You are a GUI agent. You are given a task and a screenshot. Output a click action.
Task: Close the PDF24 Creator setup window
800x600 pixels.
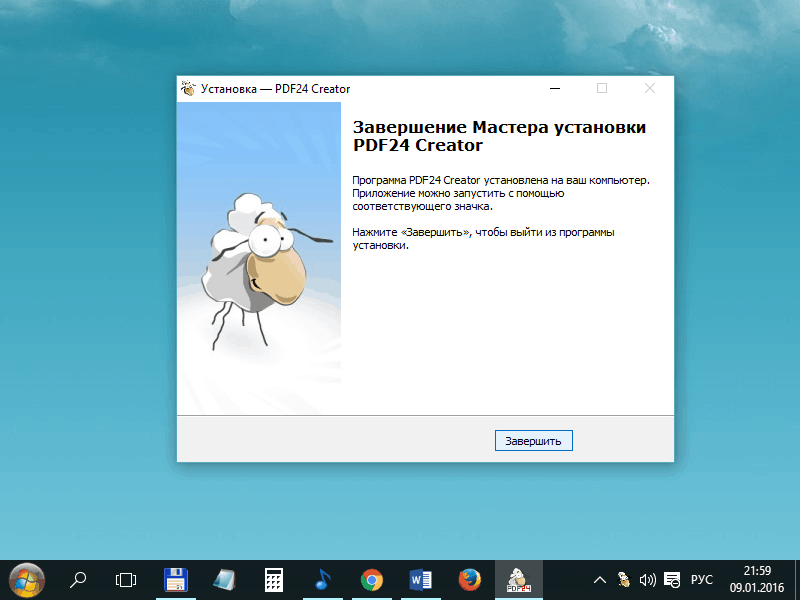[x=650, y=89]
